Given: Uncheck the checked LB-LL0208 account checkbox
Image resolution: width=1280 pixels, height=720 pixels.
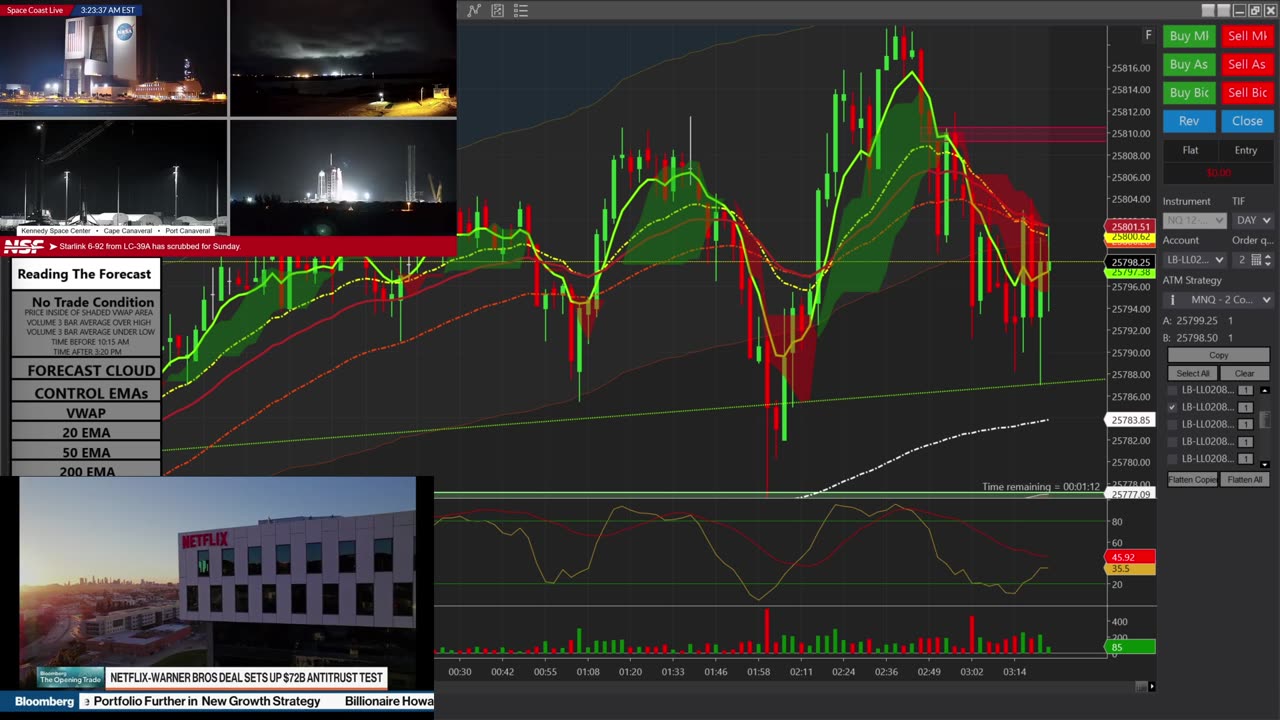Looking at the screenshot, I should pyautogui.click(x=1173, y=407).
